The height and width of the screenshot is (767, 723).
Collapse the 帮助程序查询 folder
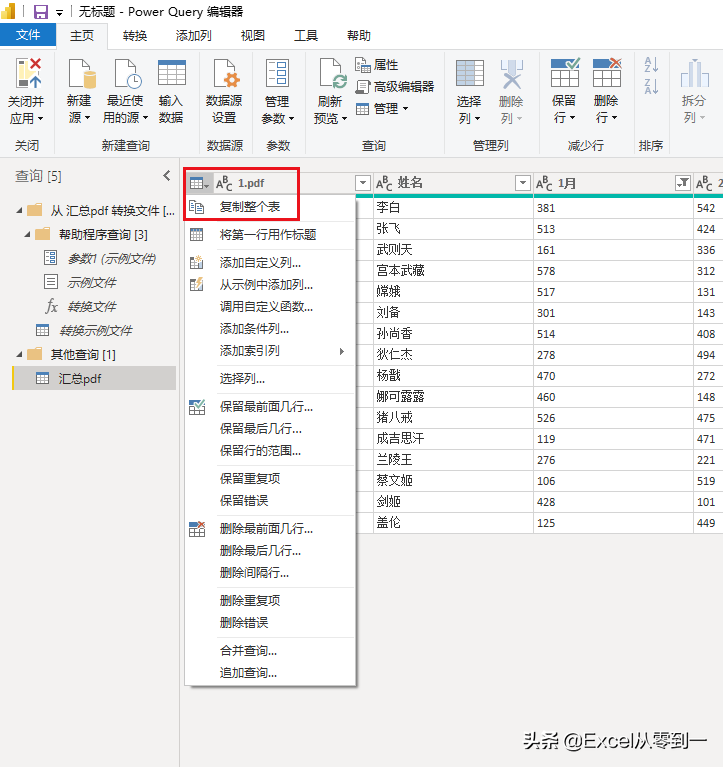[28, 235]
